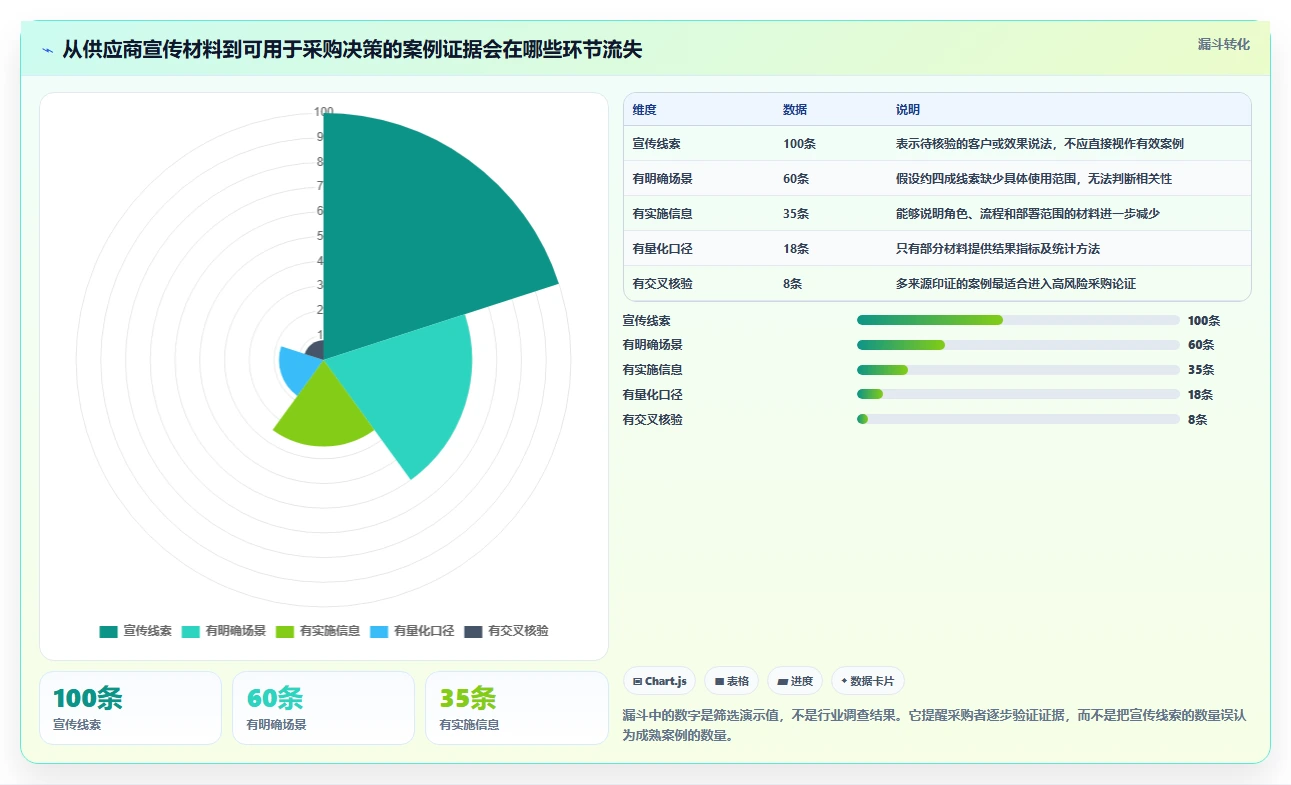The image size is (1291, 785).
Task: Toggle the 有实施信息 legend swatch
Action: pyautogui.click(x=285, y=631)
